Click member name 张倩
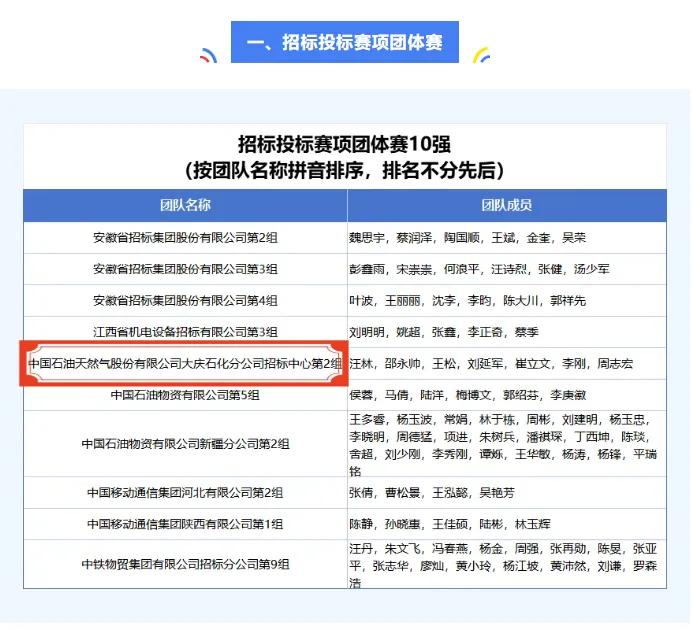 pyautogui.click(x=361, y=493)
